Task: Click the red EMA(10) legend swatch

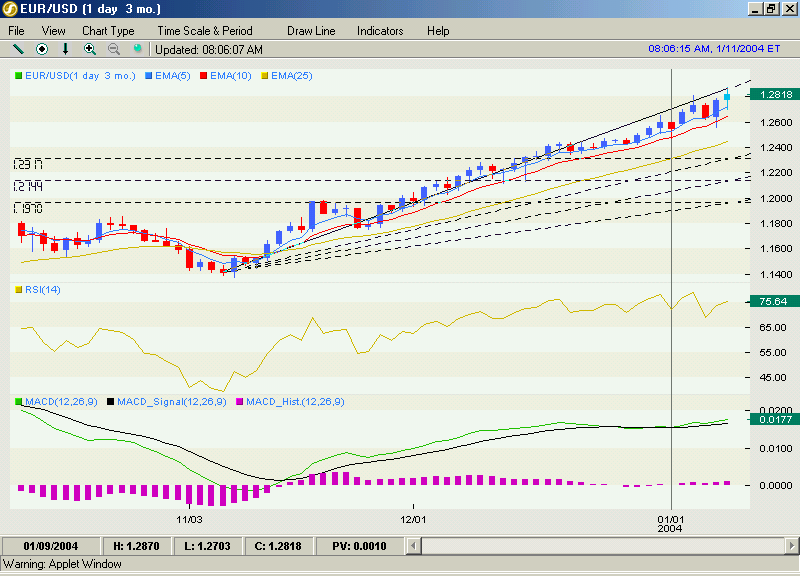Action: coord(204,76)
